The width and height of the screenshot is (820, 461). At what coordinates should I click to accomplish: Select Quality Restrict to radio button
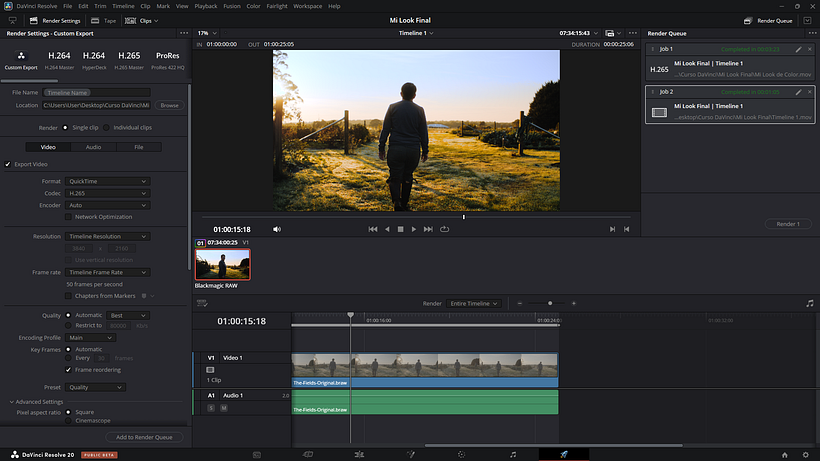pos(68,326)
